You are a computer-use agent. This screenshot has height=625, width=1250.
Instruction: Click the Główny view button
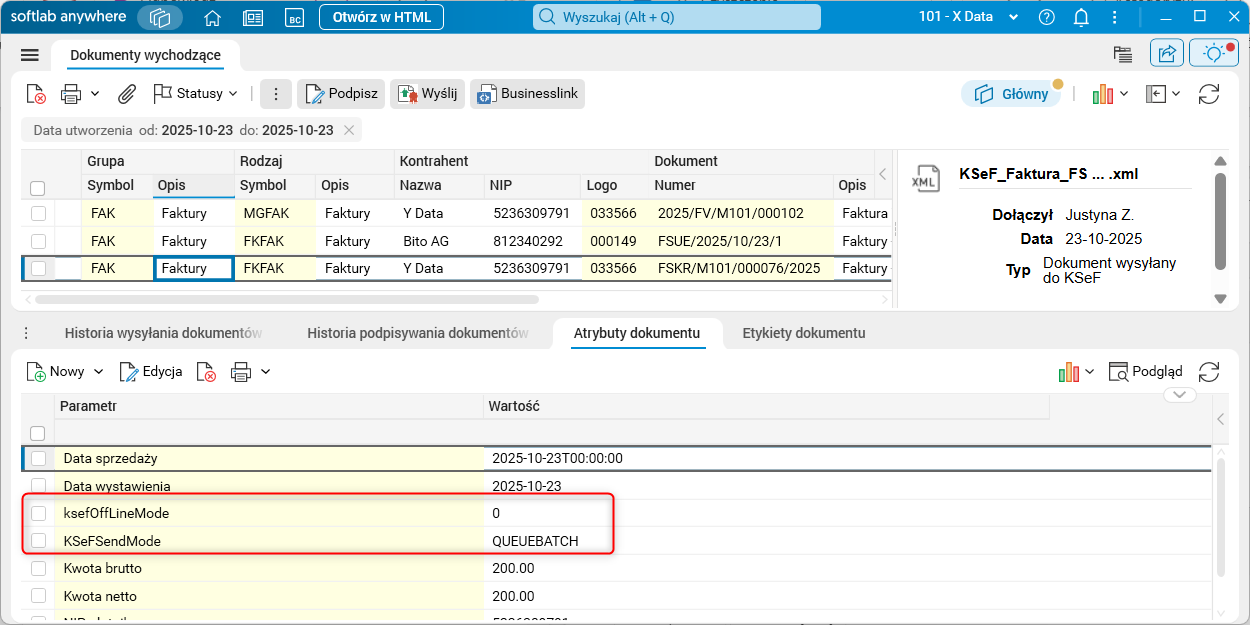(x=1011, y=94)
